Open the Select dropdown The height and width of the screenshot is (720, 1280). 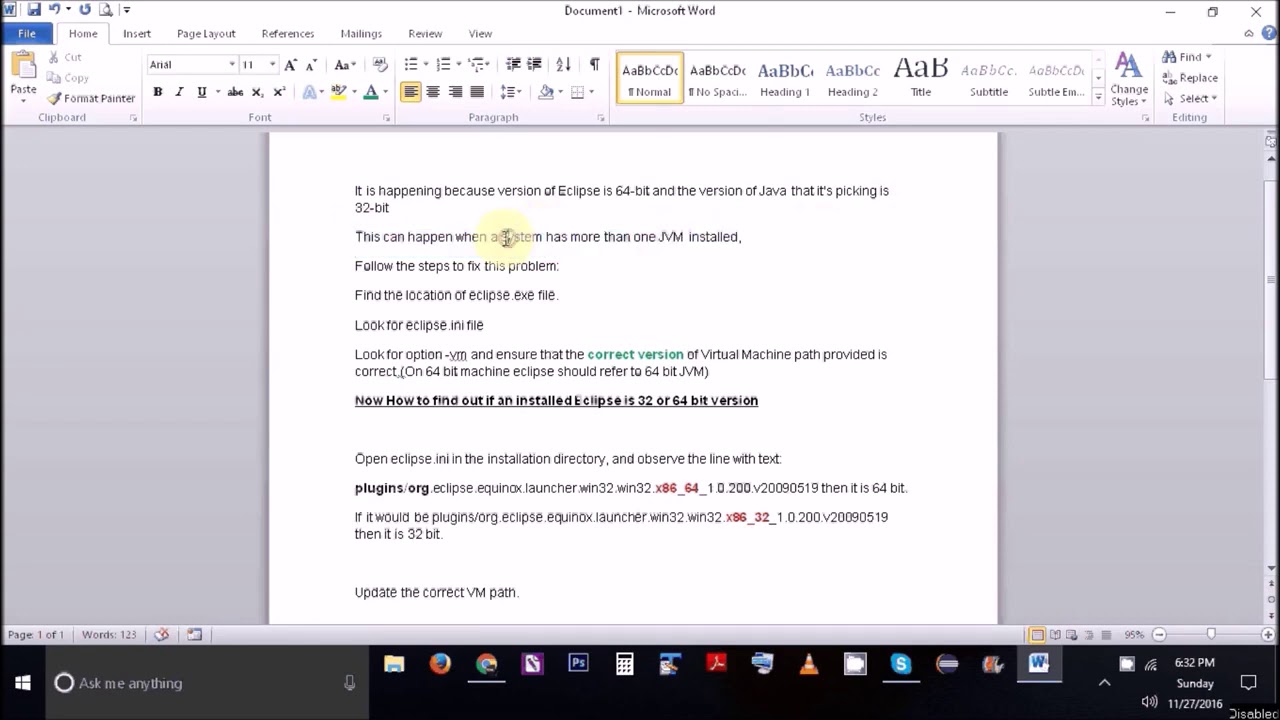pos(1190,98)
